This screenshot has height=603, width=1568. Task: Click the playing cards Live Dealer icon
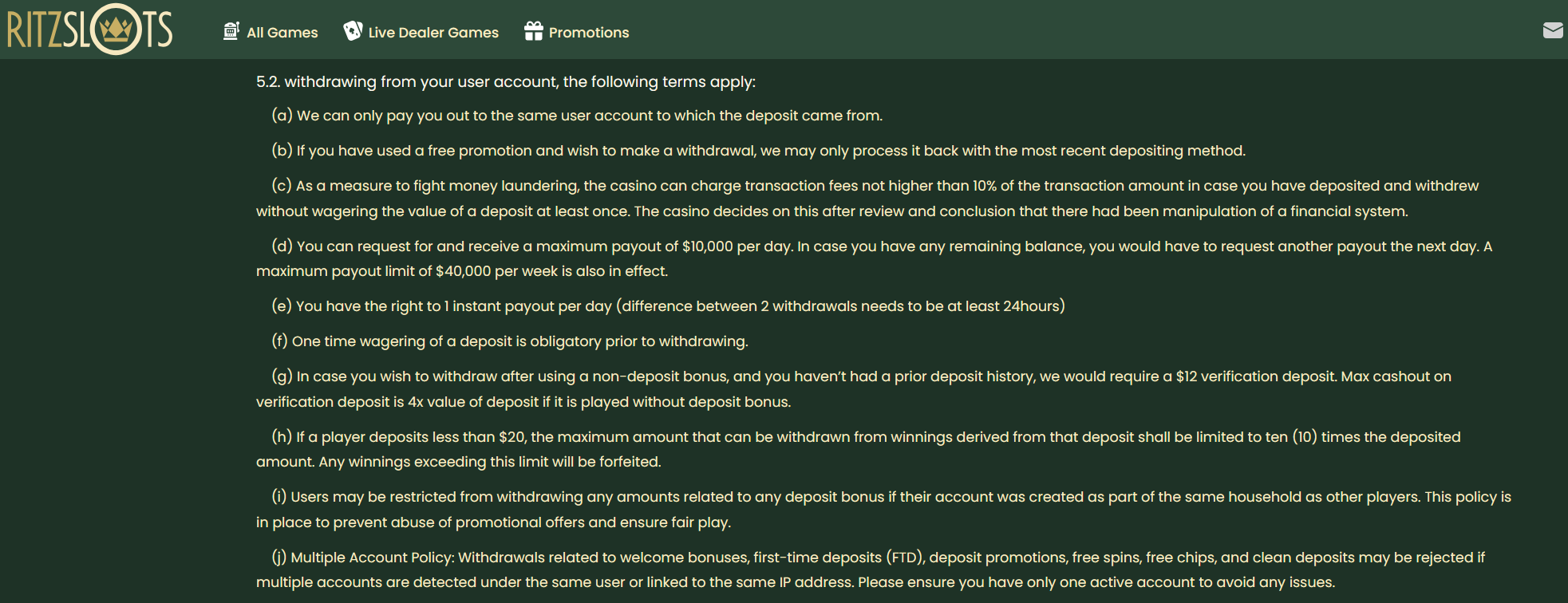tap(353, 31)
